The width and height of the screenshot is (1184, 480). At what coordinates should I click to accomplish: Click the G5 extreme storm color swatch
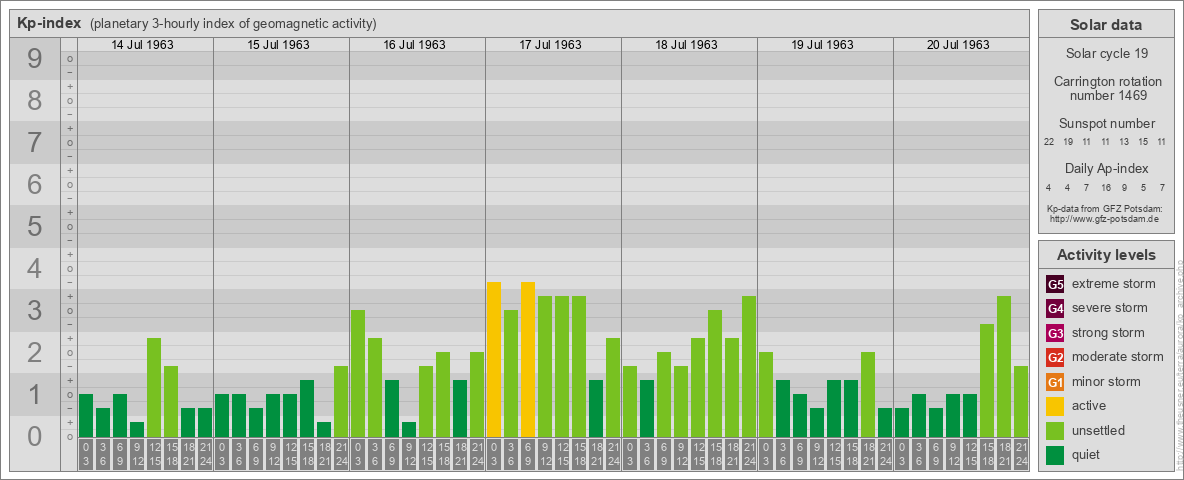(x=1055, y=284)
